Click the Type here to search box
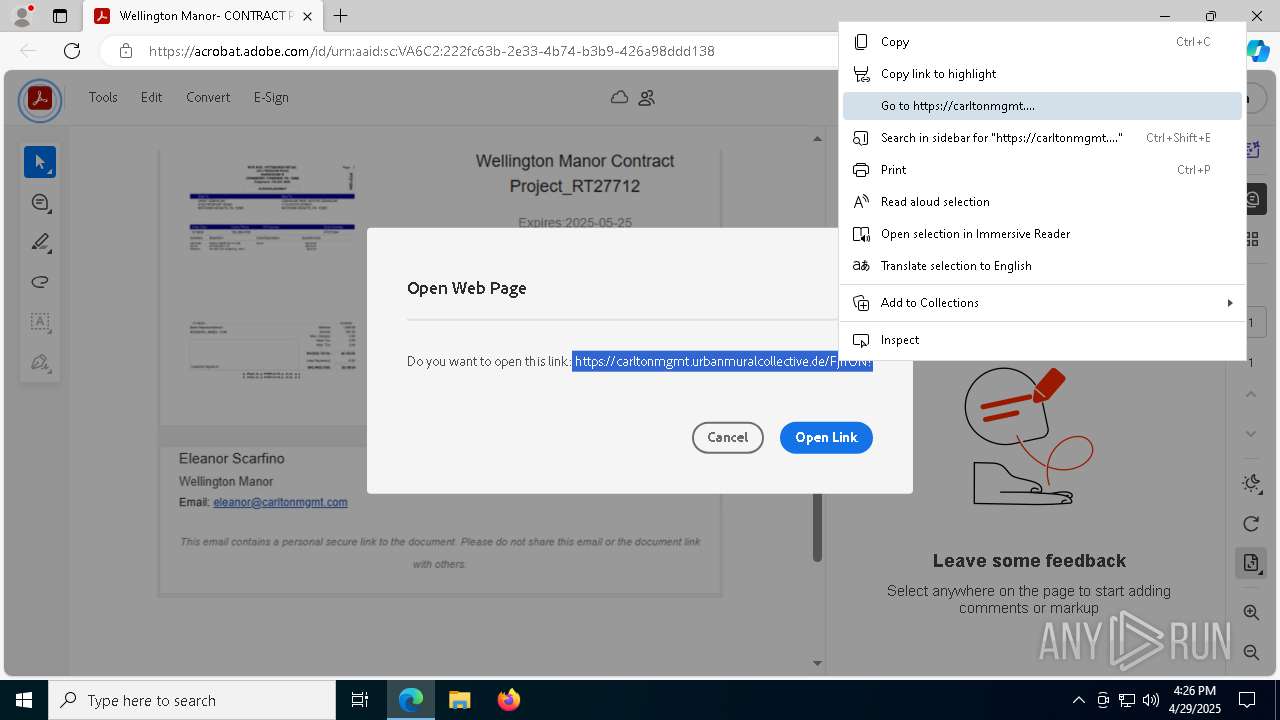This screenshot has width=1280, height=720. pos(192,700)
